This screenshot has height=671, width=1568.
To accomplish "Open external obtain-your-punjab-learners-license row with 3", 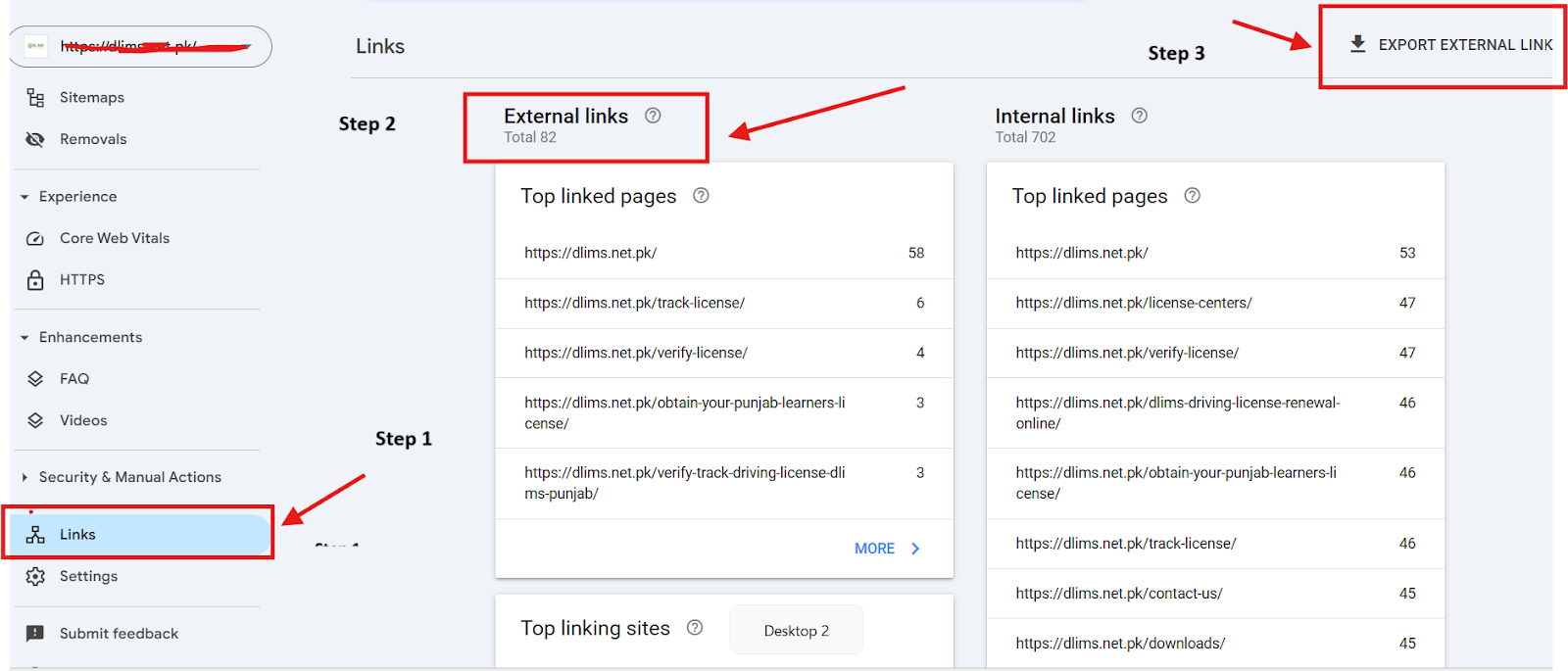I will [724, 412].
